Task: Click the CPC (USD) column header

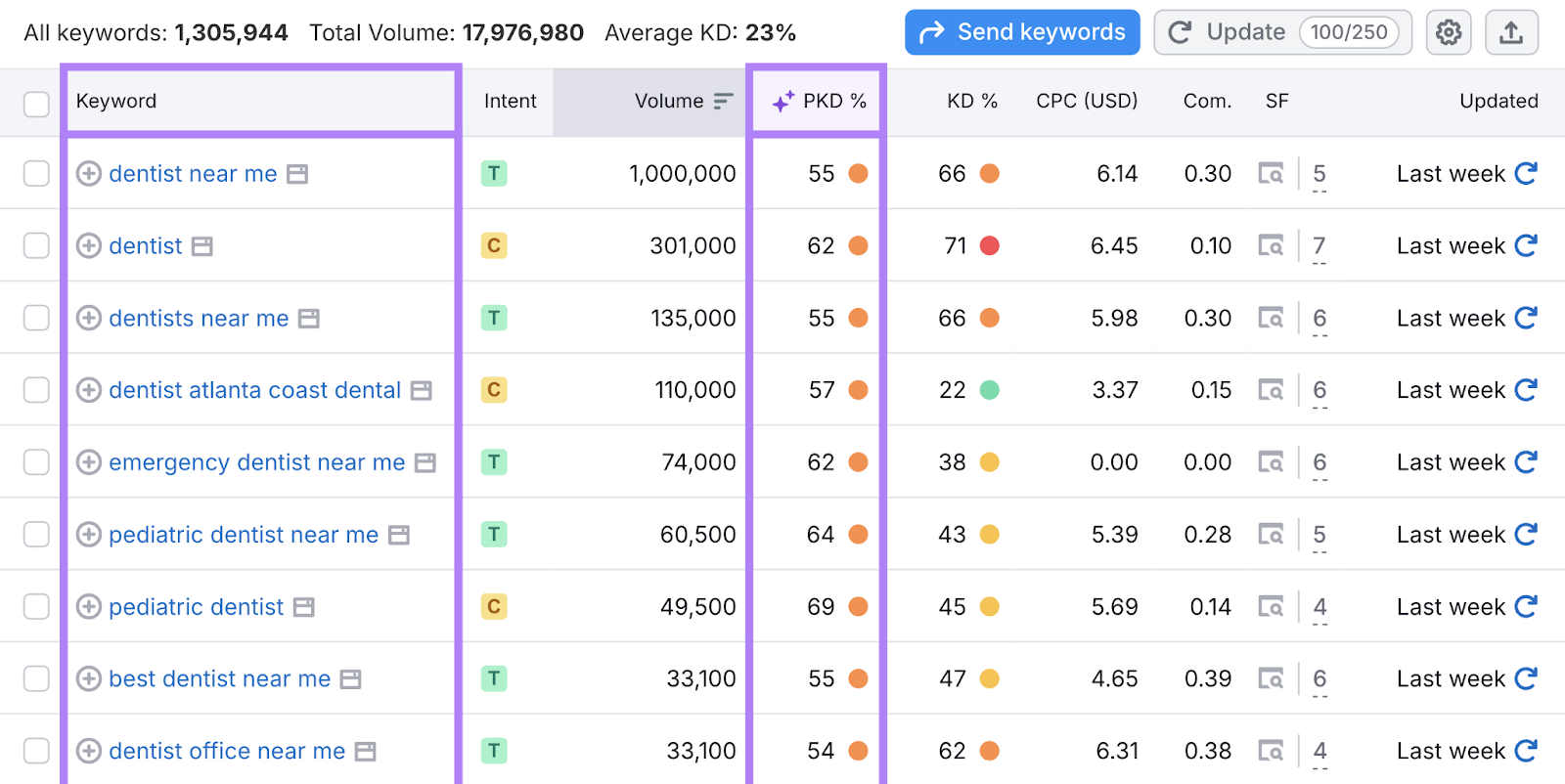Action: point(1086,102)
